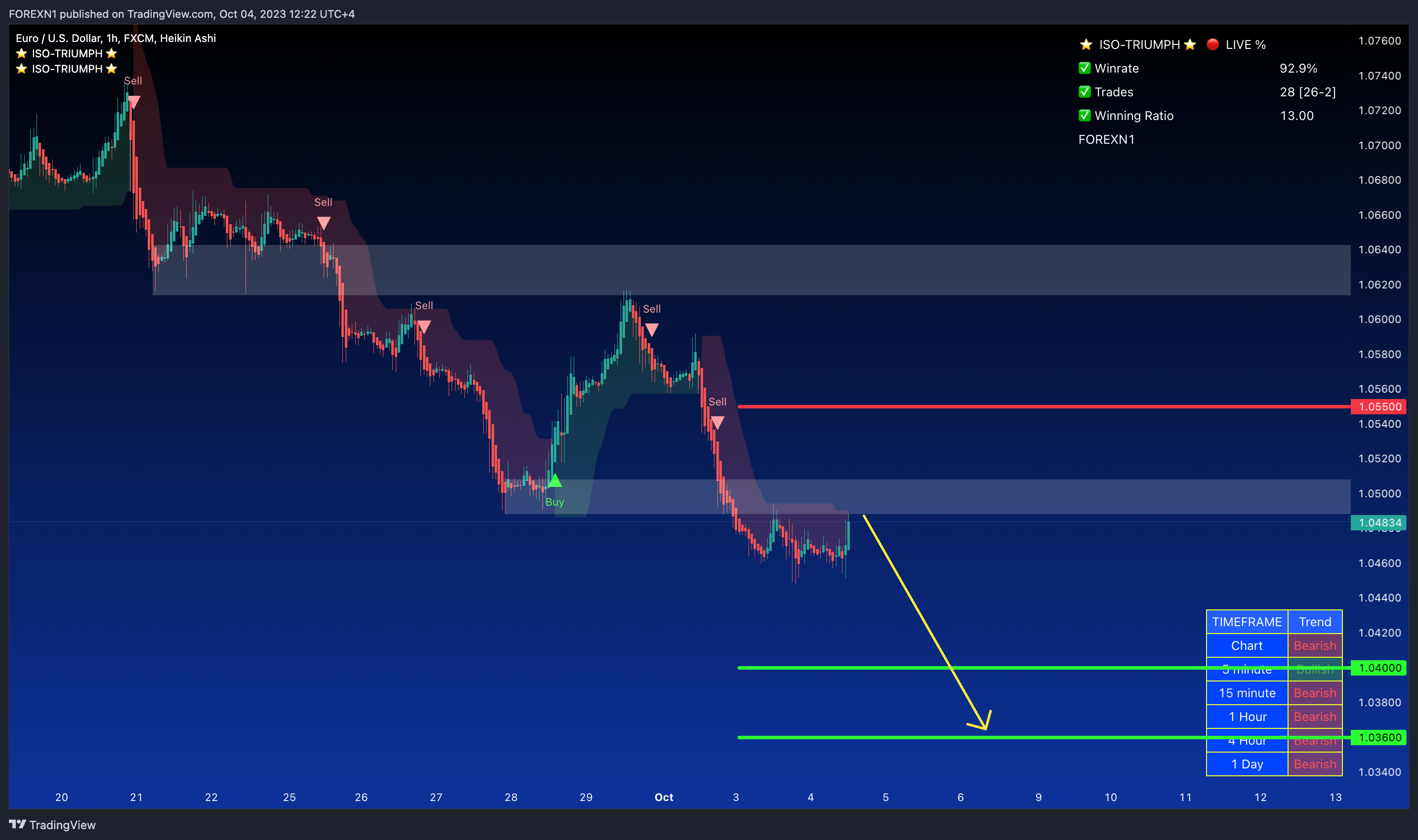Click the current price label 1.04834
Image resolution: width=1418 pixels, height=840 pixels.
(1379, 523)
